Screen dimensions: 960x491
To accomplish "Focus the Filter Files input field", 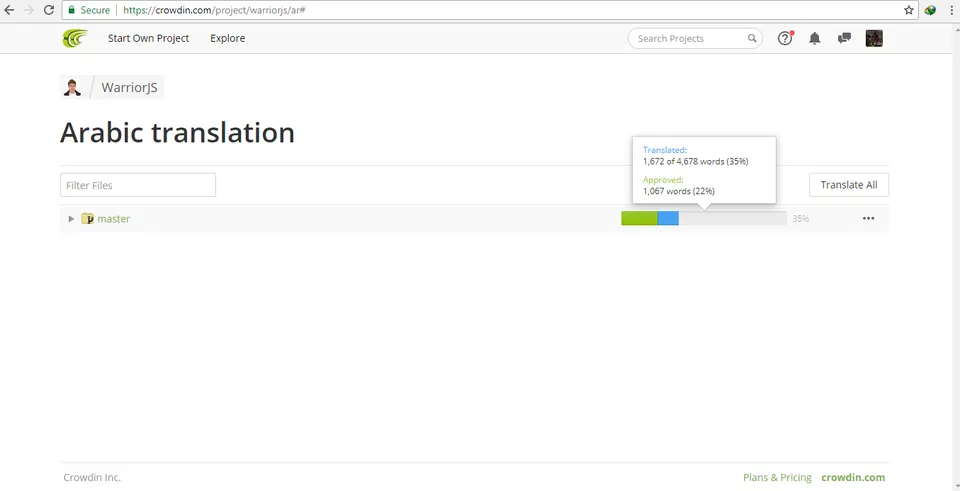I will tap(138, 185).
